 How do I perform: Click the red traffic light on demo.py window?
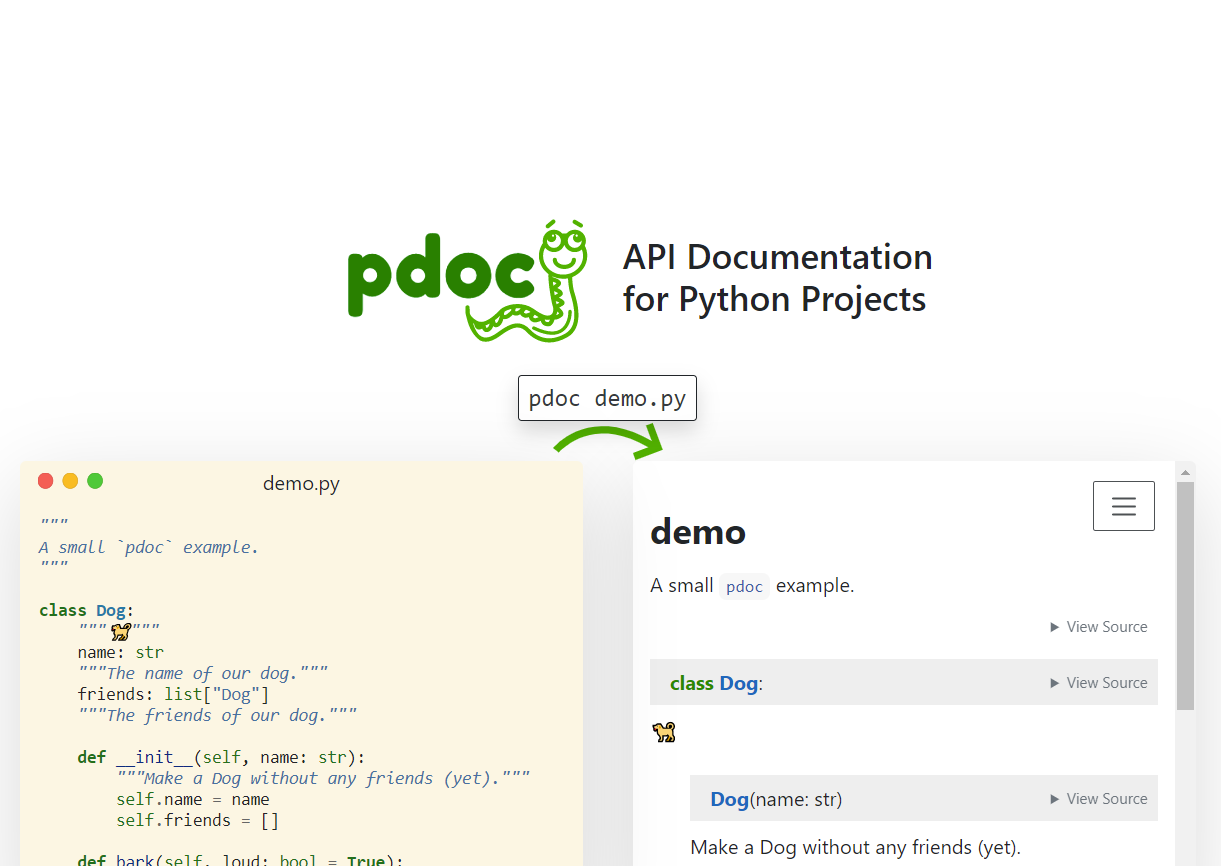[x=45, y=481]
